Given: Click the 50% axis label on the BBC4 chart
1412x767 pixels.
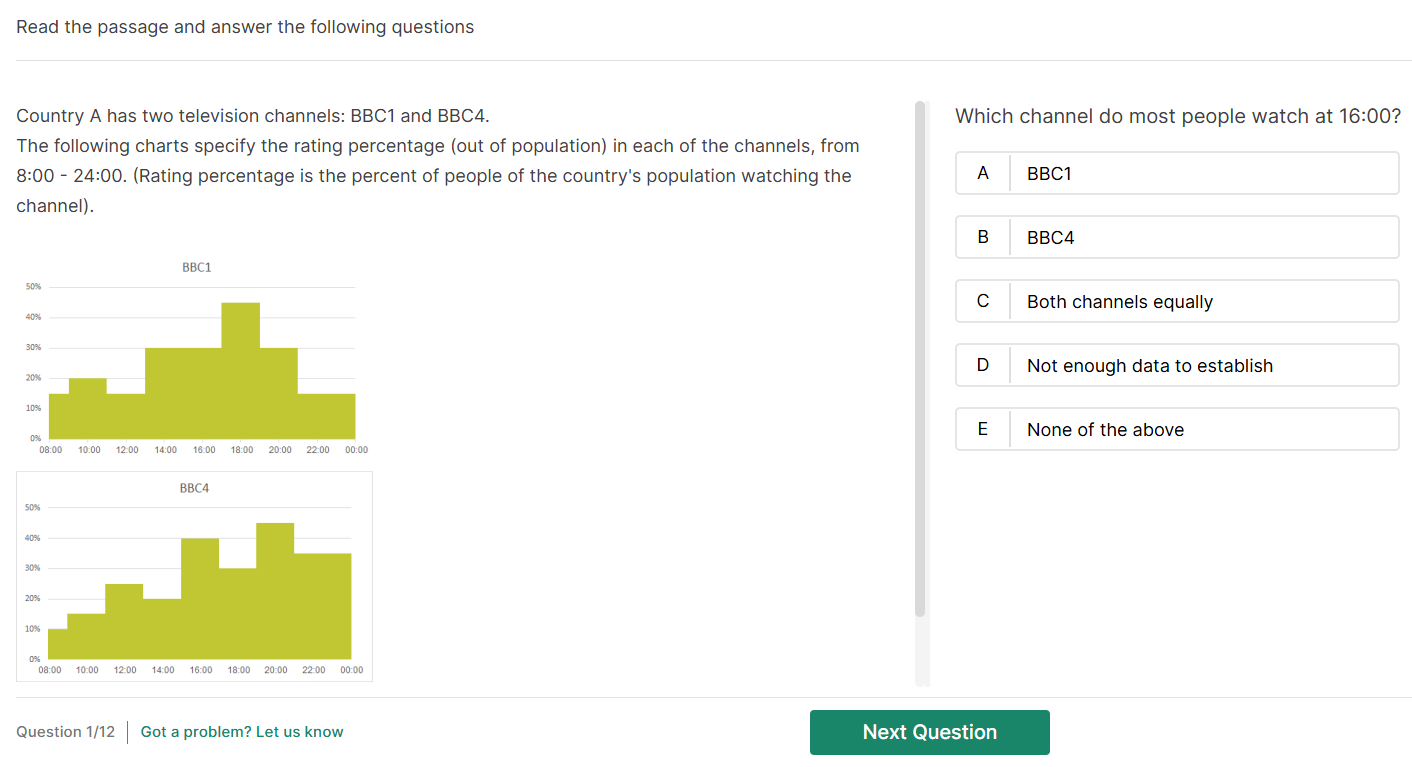Looking at the screenshot, I should pyautogui.click(x=34, y=508).
